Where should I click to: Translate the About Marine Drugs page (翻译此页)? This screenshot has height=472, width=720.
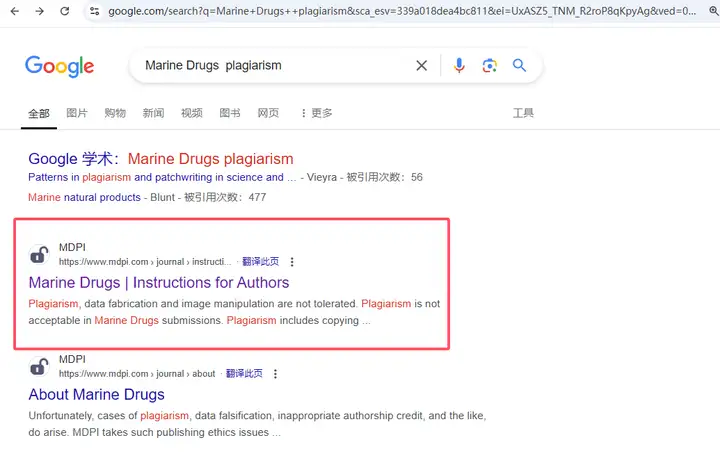pos(244,374)
